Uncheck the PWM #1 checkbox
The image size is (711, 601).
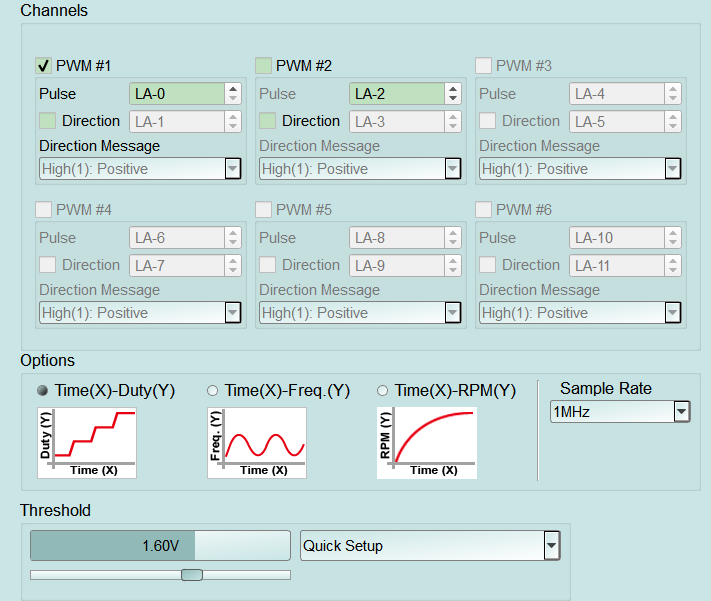(44, 66)
